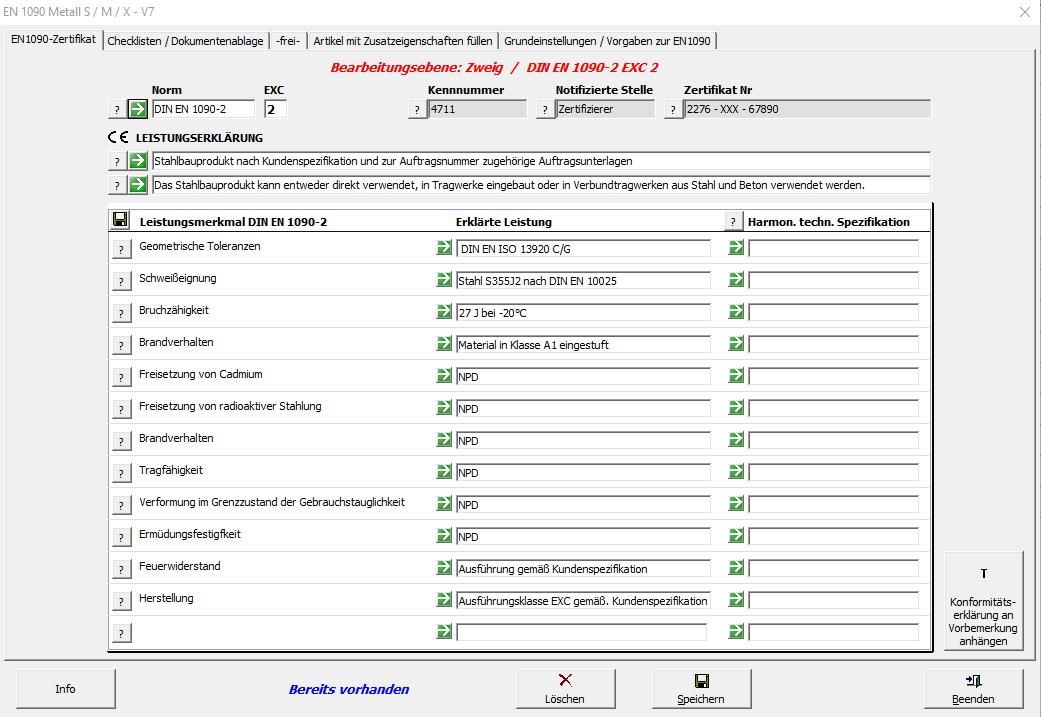This screenshot has width=1041, height=717.
Task: Click 'Ausführung gemäß Kundenspezifikation' field
Action: pos(584,569)
